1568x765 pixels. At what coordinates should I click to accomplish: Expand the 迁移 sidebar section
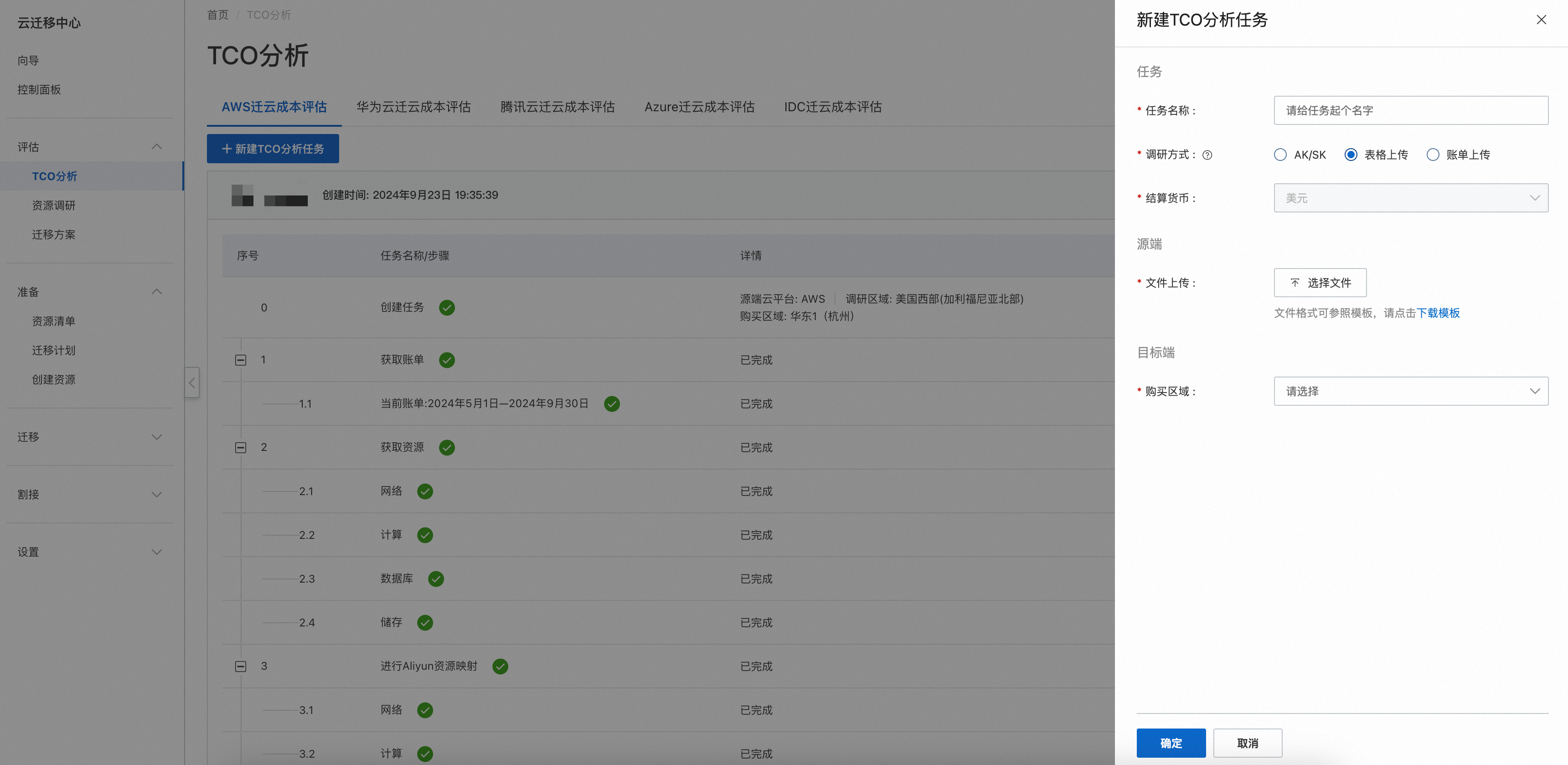[156, 437]
